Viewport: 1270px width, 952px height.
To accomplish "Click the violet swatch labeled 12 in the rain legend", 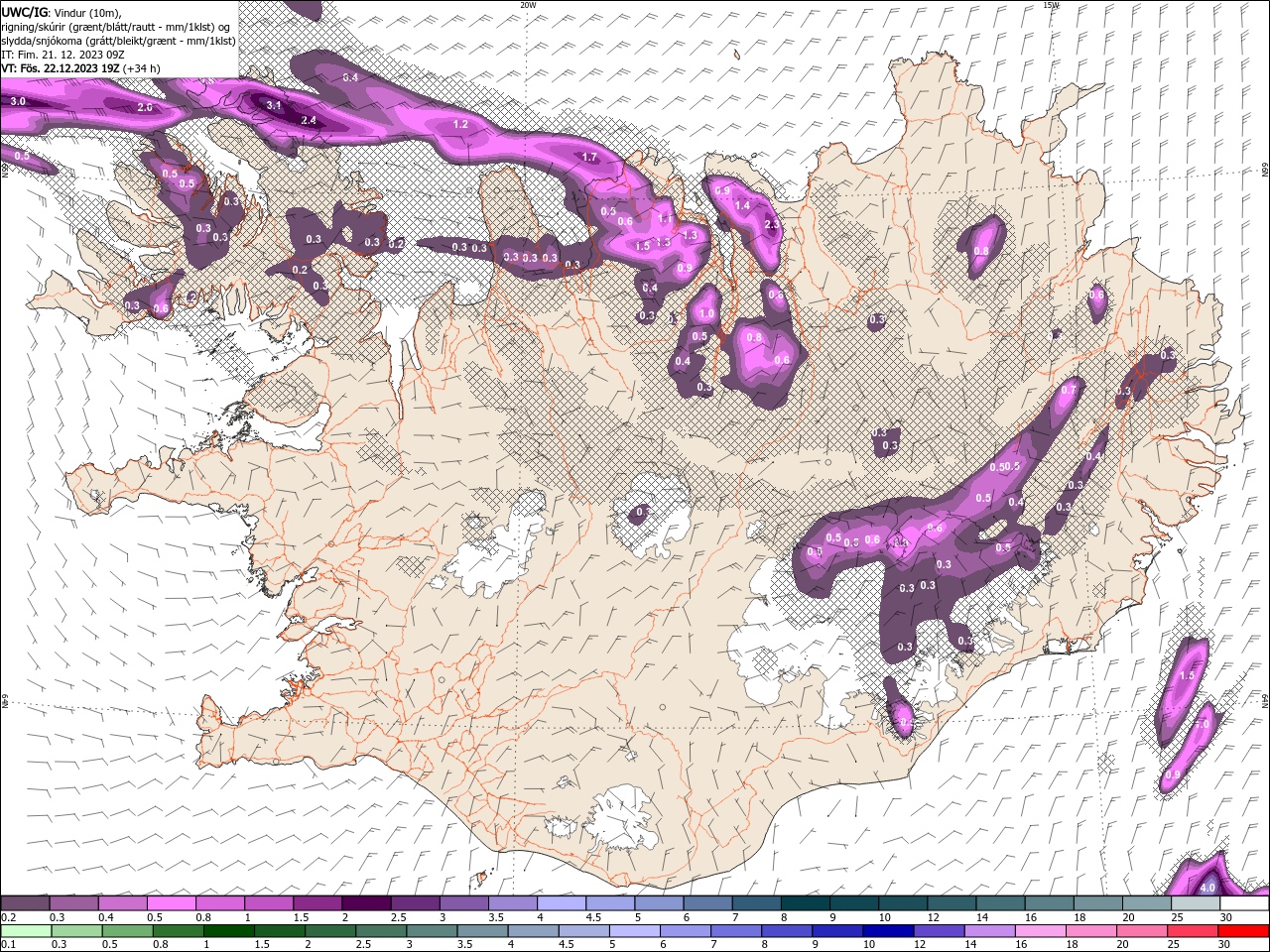I will click(x=940, y=931).
